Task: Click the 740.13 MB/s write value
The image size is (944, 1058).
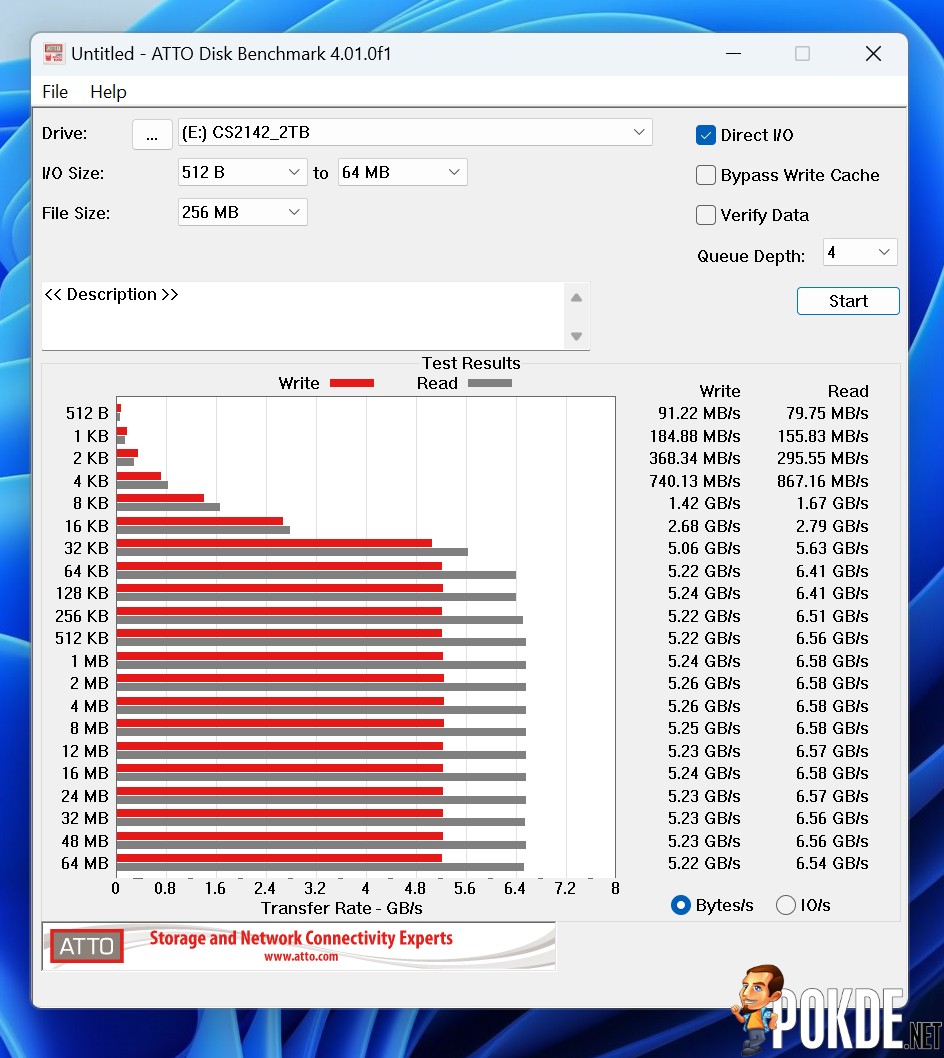Action: (x=695, y=482)
